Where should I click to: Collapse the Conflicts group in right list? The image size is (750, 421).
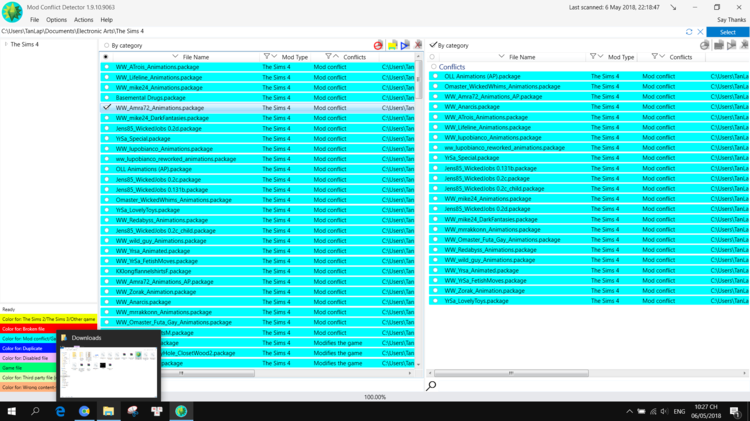(x=434, y=66)
